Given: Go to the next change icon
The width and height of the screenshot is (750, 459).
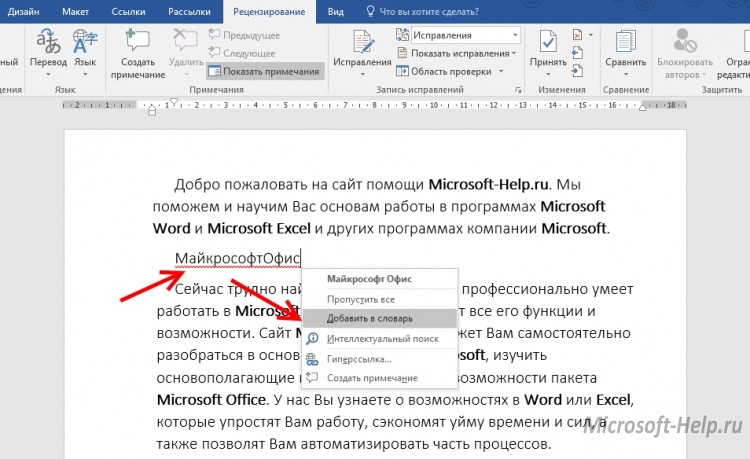Looking at the screenshot, I should [577, 71].
